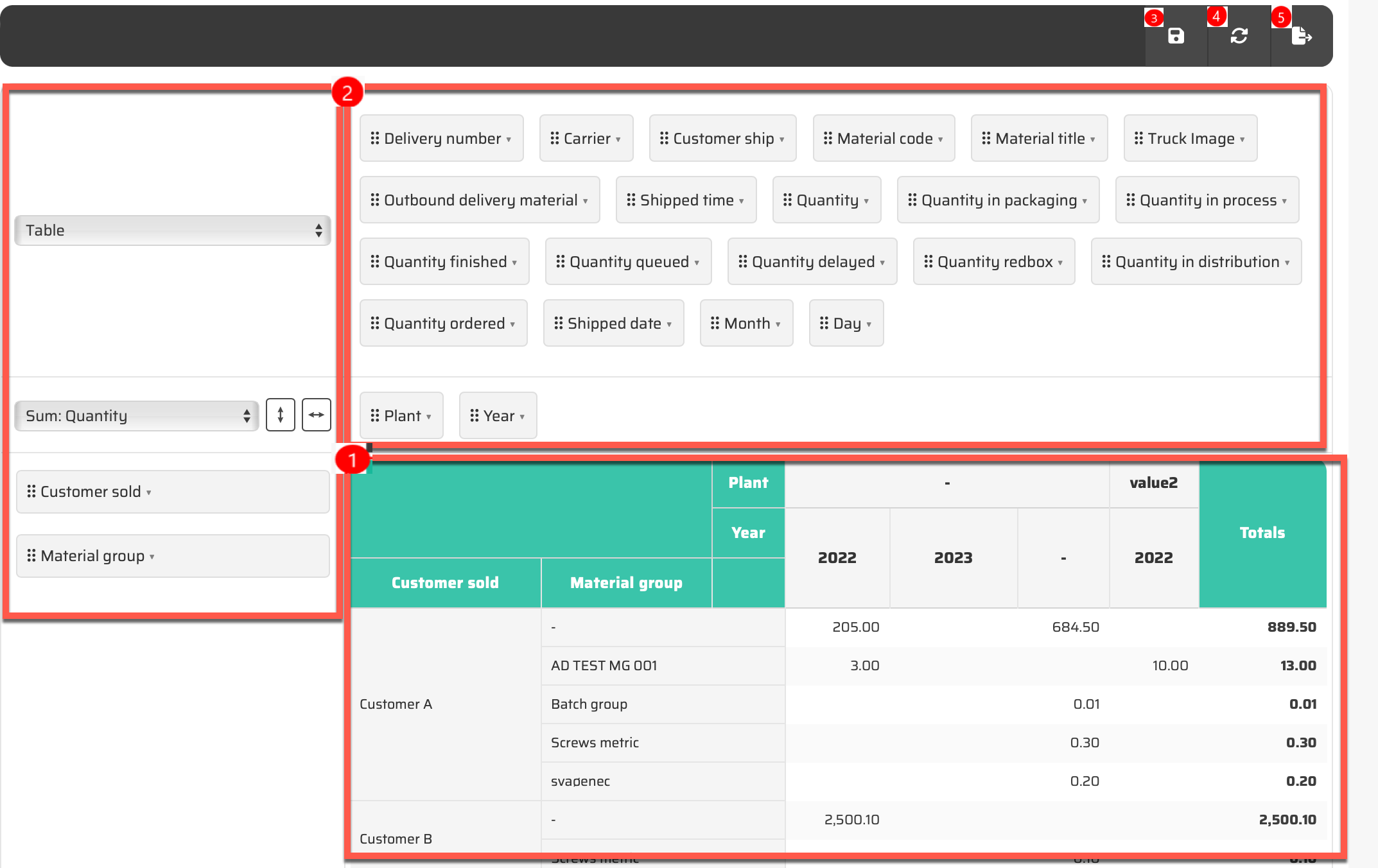Toggle column sort order horizontal arrow button
1378x868 pixels.
point(317,415)
